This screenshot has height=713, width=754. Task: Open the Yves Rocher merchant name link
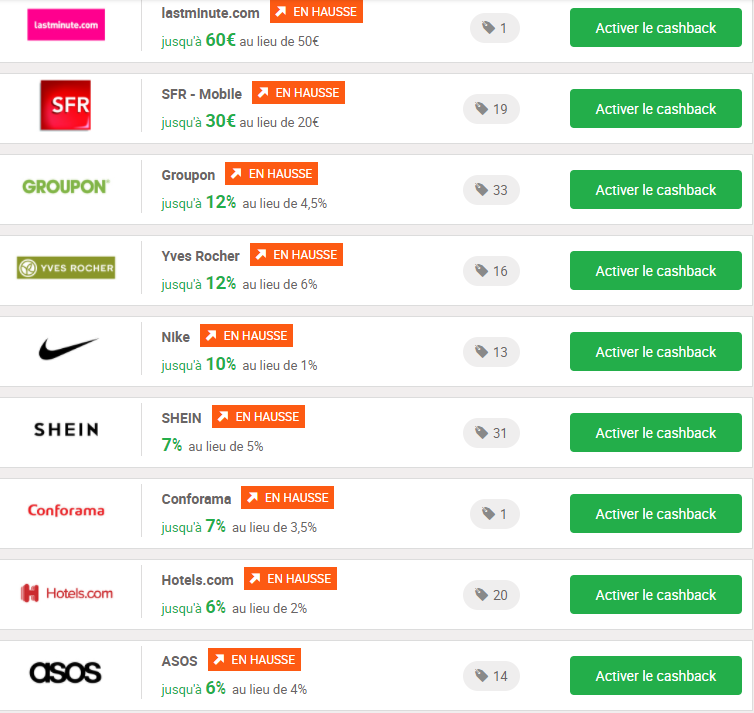[201, 256]
